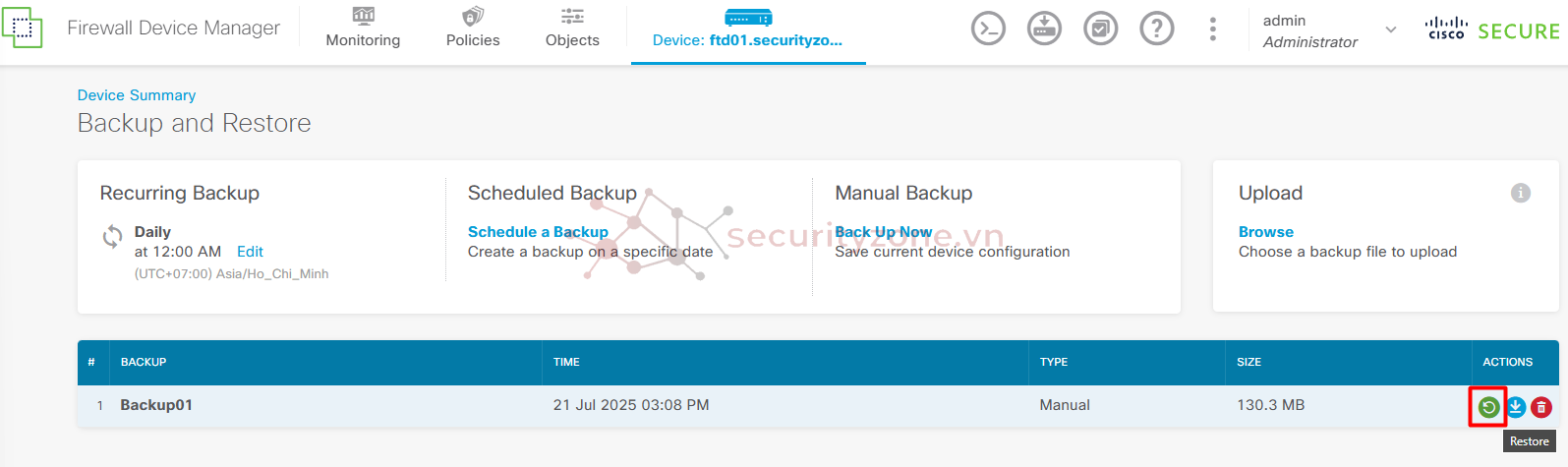Image resolution: width=1568 pixels, height=467 pixels.
Task: Click the Firewall Device Manager logo icon
Action: [x=22, y=29]
